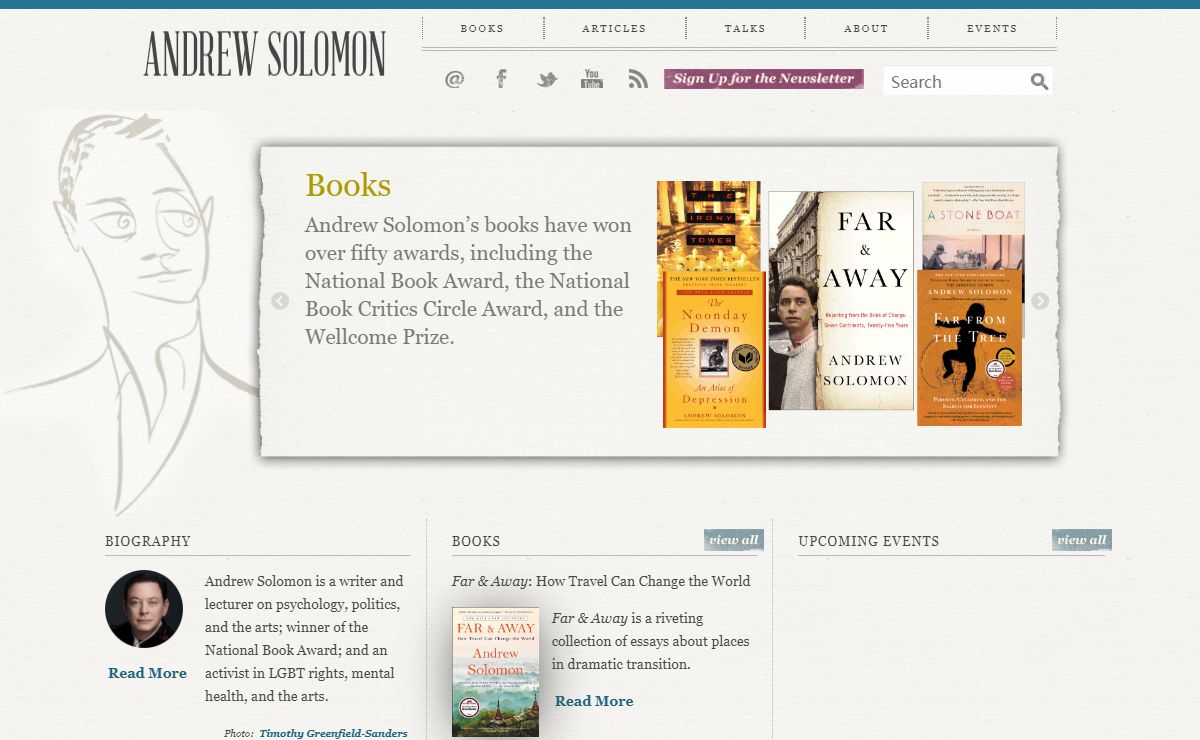The image size is (1200, 740).
Task: Click view all in Upcoming Events
Action: pos(1082,540)
